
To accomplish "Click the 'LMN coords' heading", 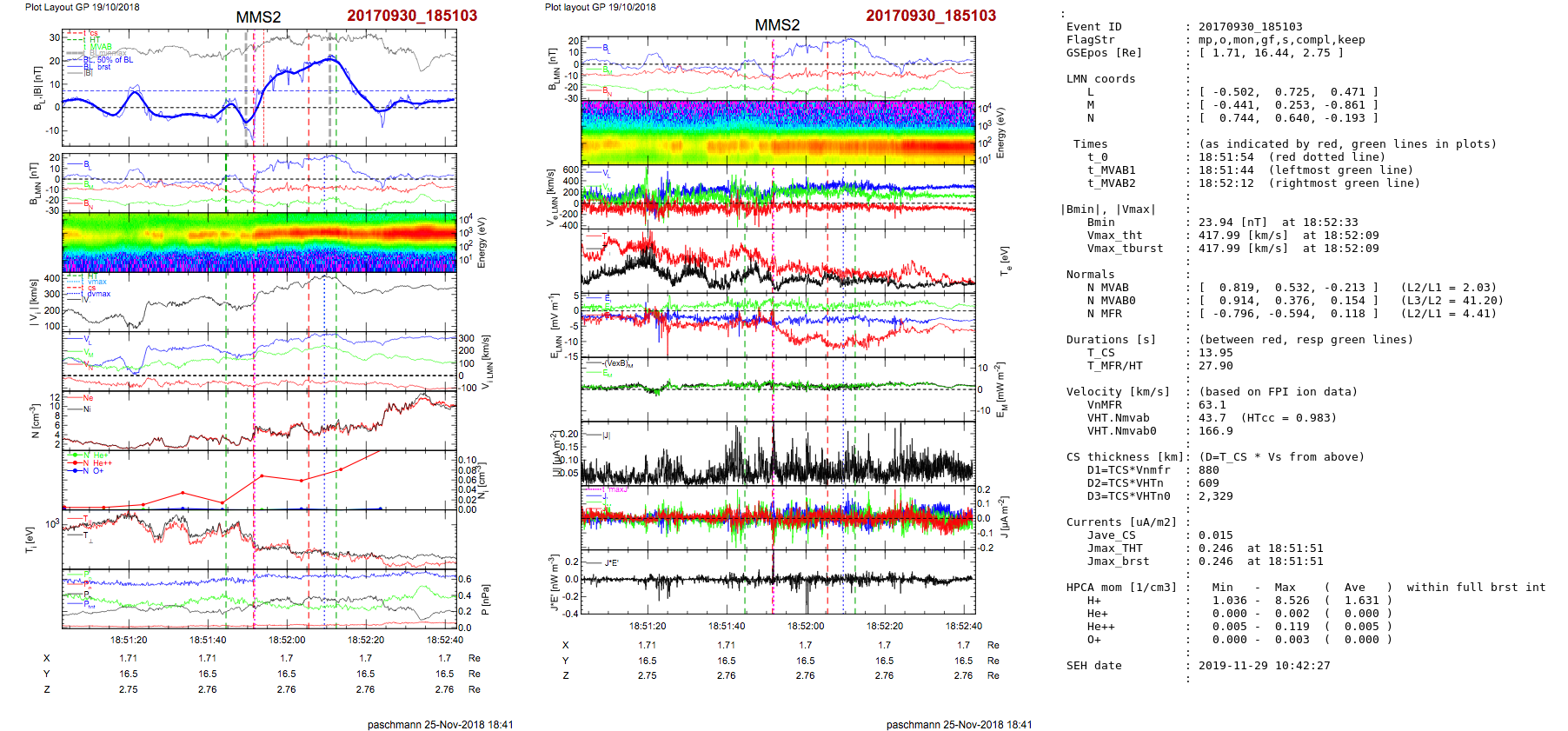I will (x=1100, y=79).
